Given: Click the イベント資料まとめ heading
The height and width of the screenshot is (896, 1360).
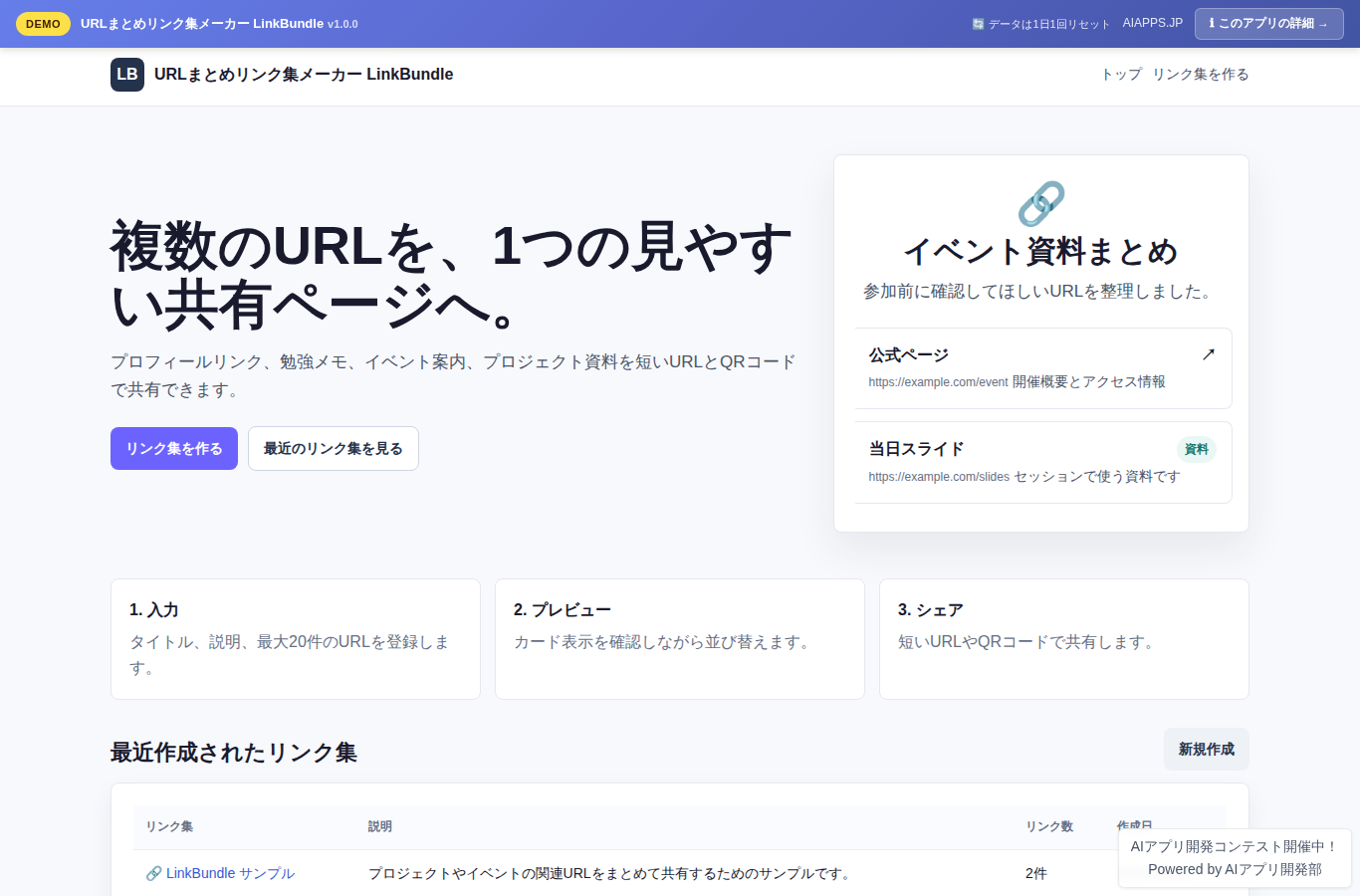Looking at the screenshot, I should [x=1041, y=251].
